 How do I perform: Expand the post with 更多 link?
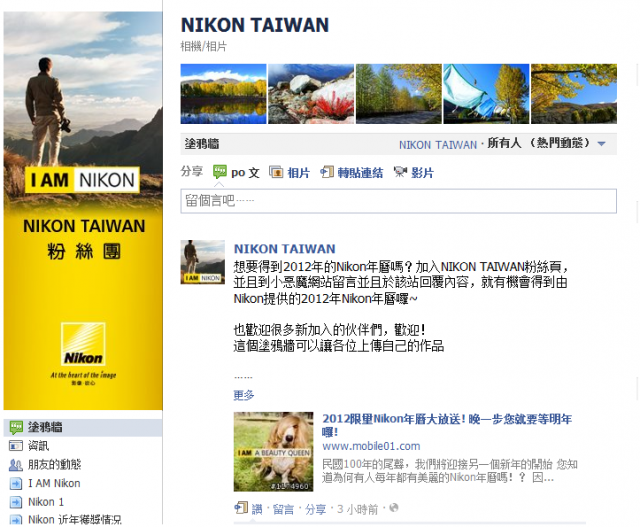click(x=244, y=395)
